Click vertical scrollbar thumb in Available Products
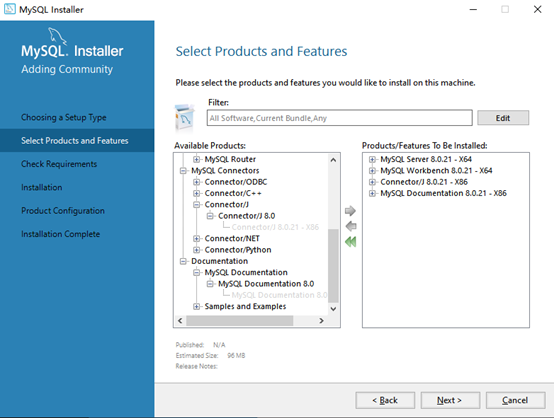This screenshot has height=418, width=554. [x=333, y=266]
